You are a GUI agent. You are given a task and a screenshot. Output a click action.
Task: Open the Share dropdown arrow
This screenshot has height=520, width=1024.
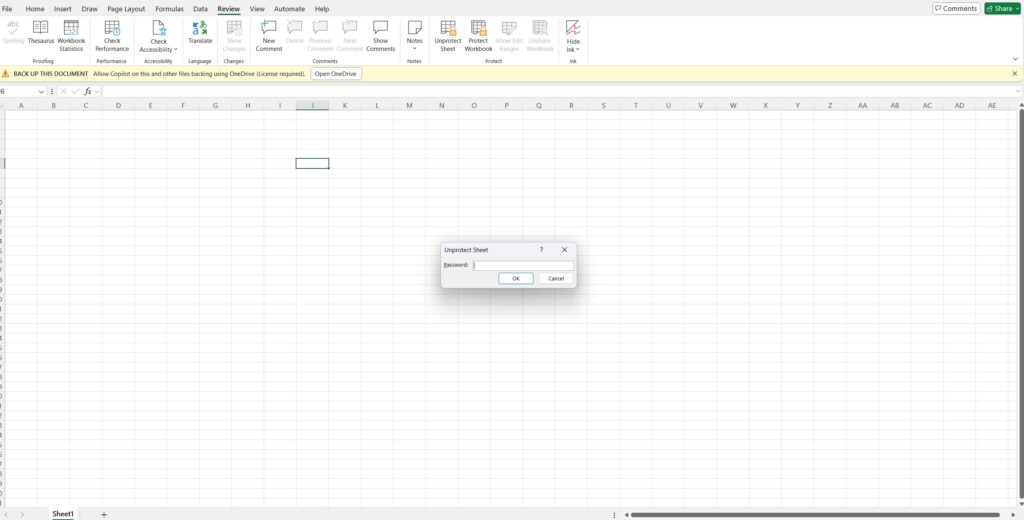[1017, 8]
